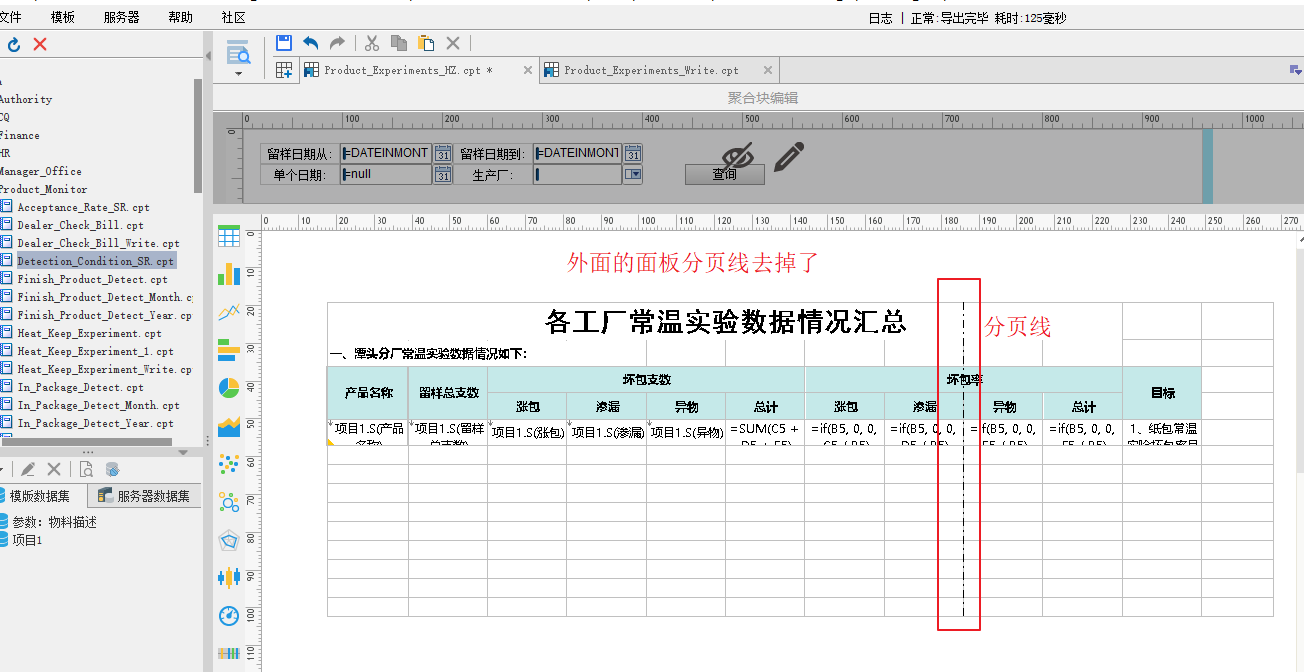Click dataset pencil edit icon

tap(29, 469)
